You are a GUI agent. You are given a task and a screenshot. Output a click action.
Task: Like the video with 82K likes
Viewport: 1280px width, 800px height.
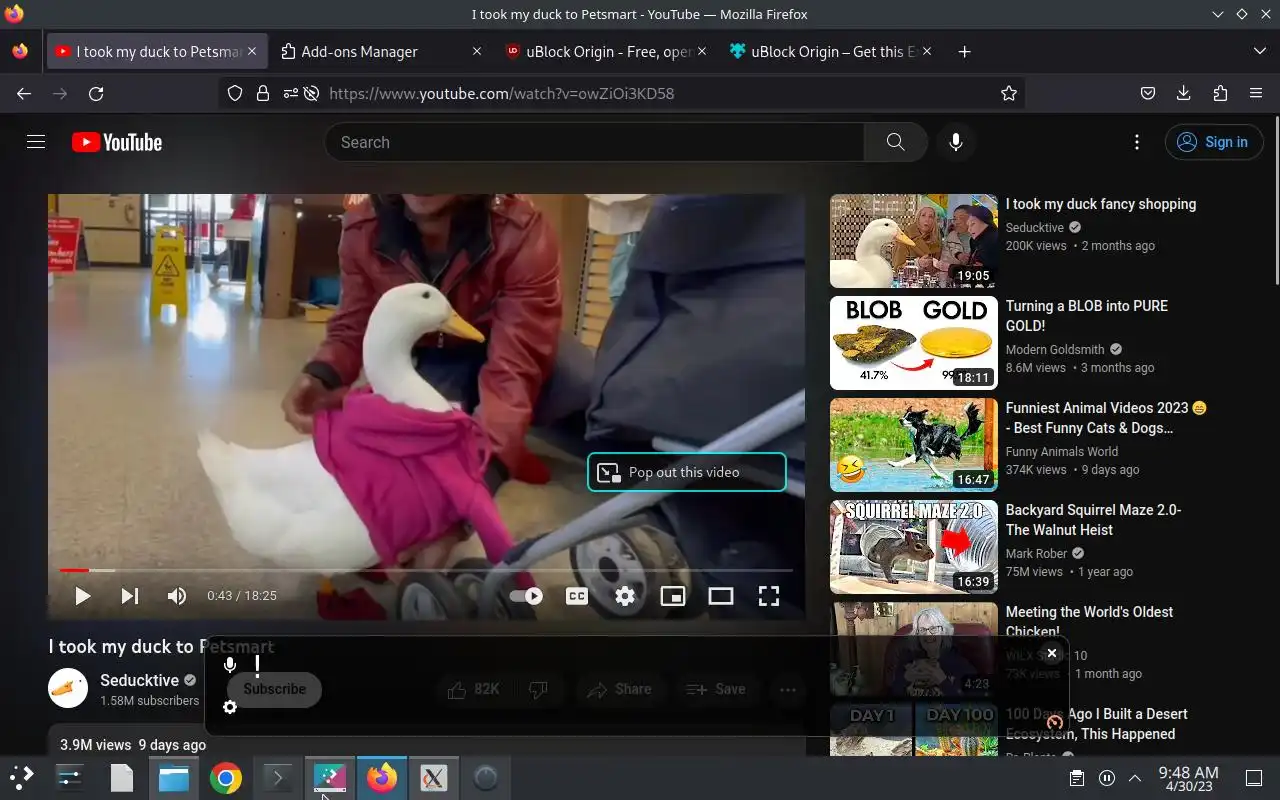[473, 689]
